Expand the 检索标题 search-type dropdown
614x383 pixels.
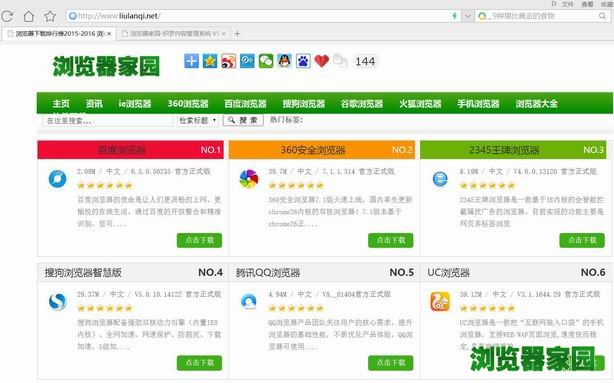pyautogui.click(x=198, y=120)
